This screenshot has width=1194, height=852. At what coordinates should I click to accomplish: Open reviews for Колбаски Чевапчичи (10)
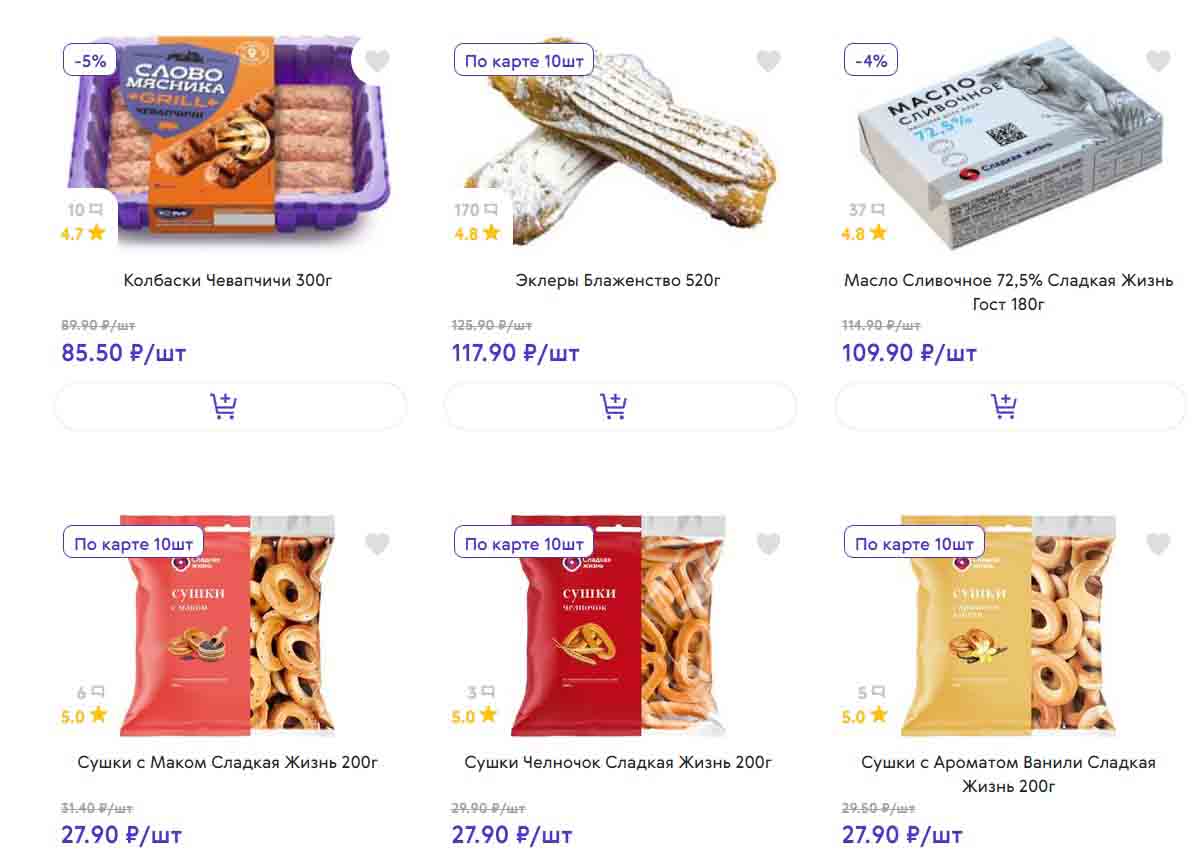(x=86, y=210)
